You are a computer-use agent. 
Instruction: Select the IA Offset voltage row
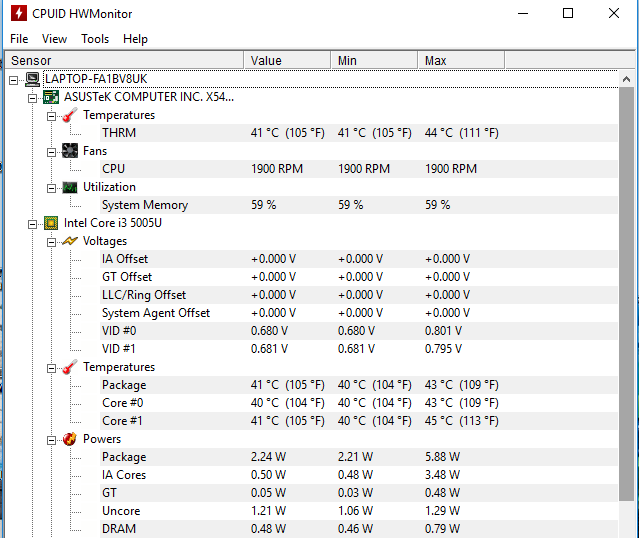tap(359, 259)
